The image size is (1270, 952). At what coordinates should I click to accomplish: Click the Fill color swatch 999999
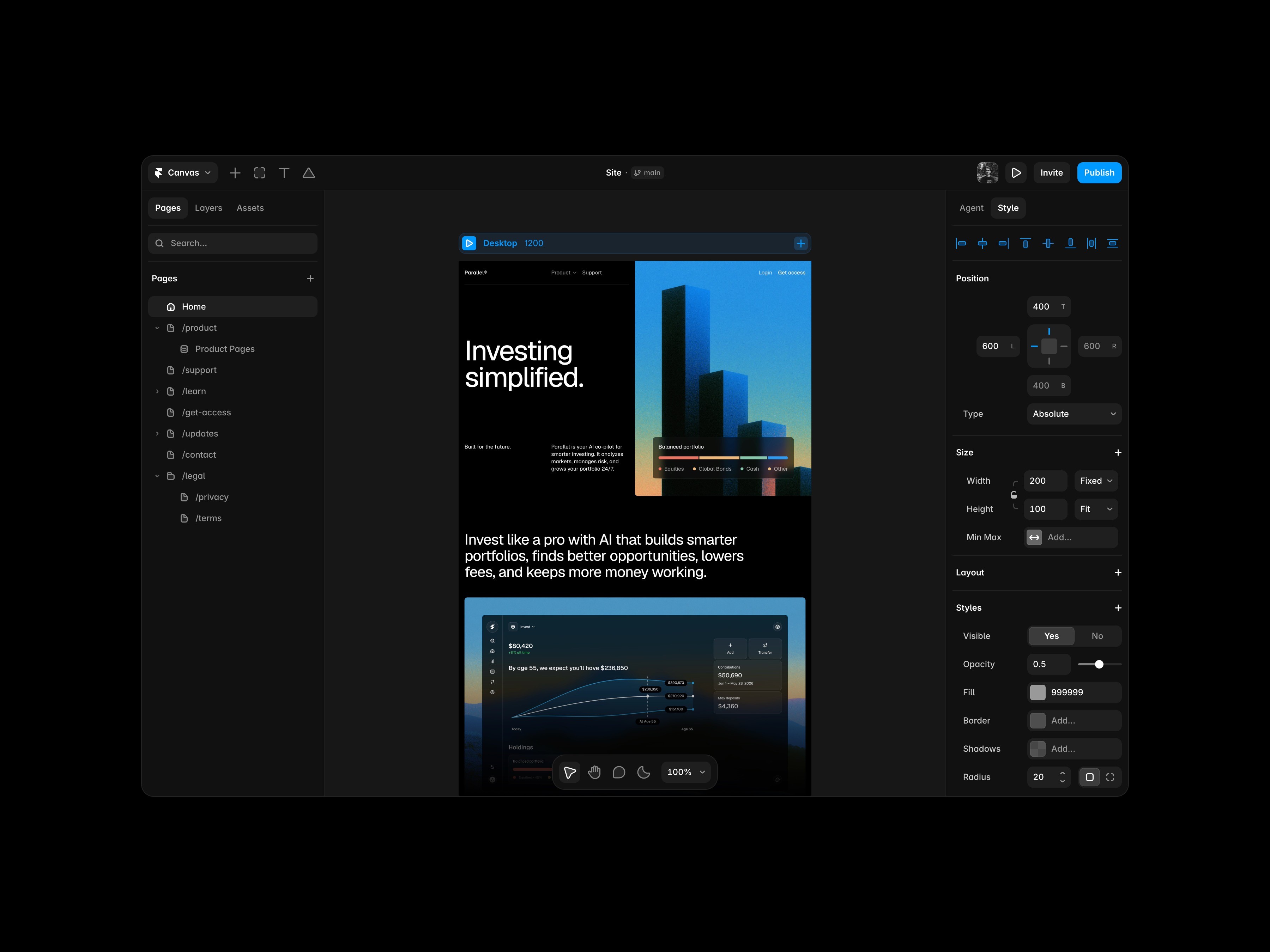[x=1038, y=692]
